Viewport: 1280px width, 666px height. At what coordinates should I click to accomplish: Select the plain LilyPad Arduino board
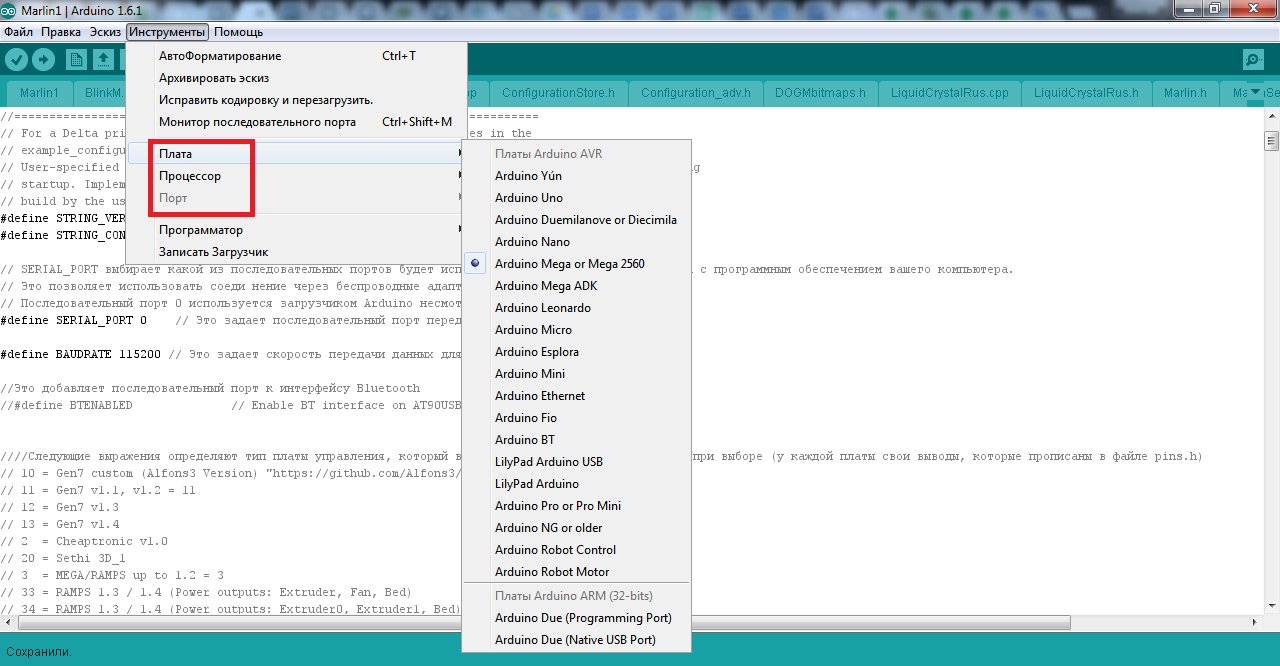pos(577,484)
